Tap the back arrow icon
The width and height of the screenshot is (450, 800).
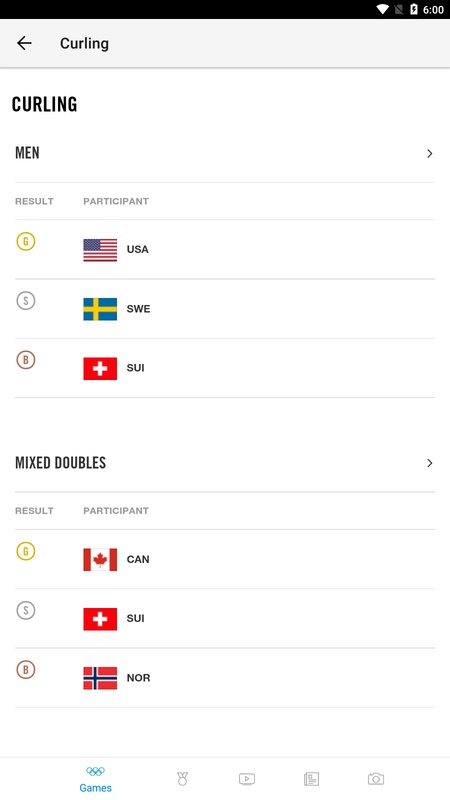[24, 43]
